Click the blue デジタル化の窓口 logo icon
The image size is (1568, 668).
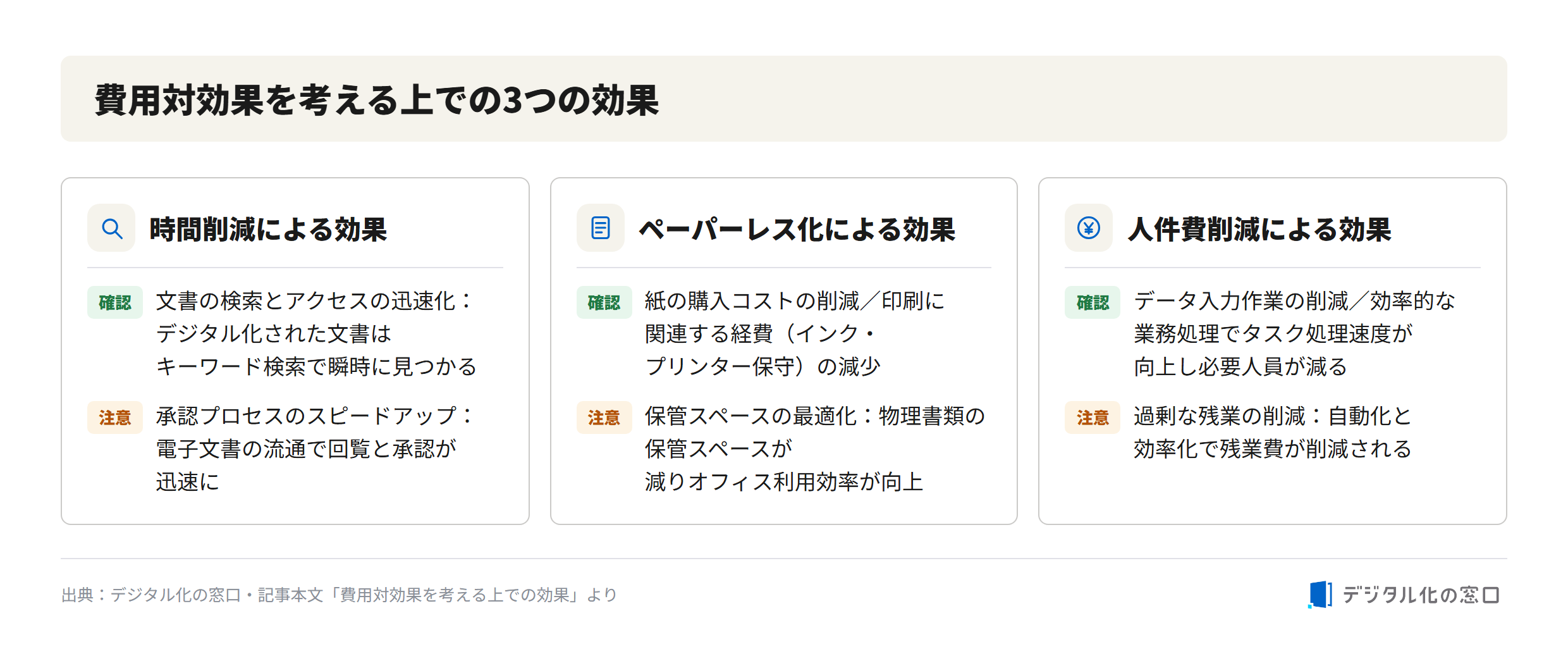[1320, 595]
